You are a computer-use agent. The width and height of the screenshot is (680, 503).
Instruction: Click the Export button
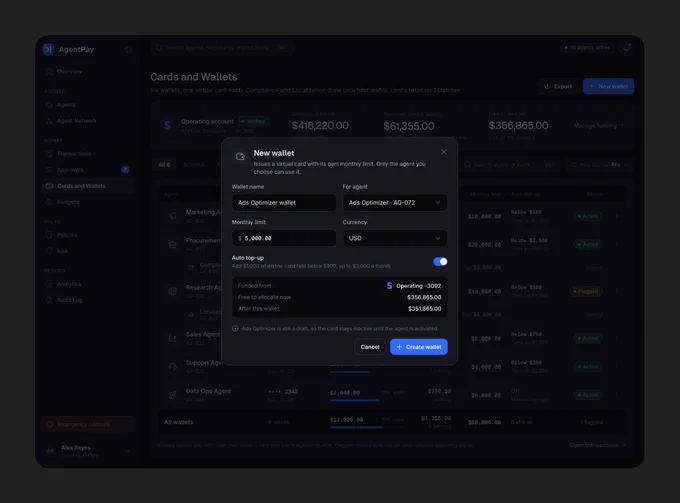558,86
